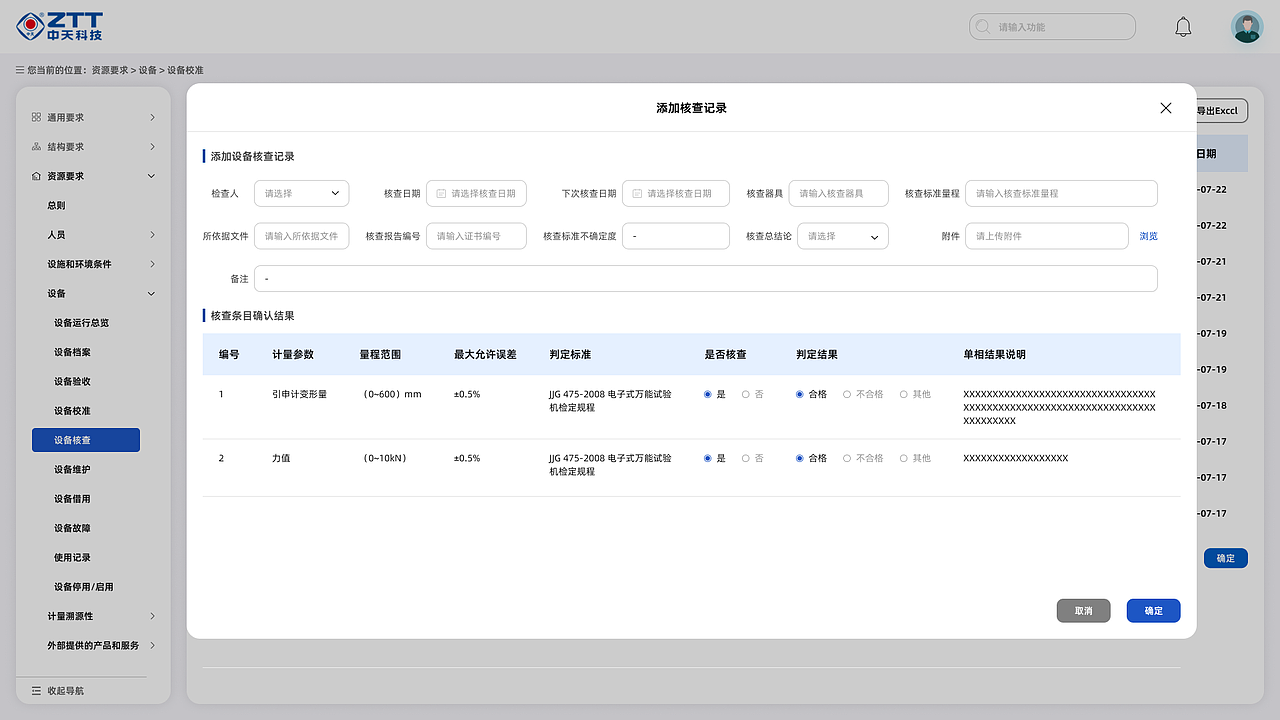
Task: Click the 资源要求 home icon in sidebar
Action: pos(35,176)
